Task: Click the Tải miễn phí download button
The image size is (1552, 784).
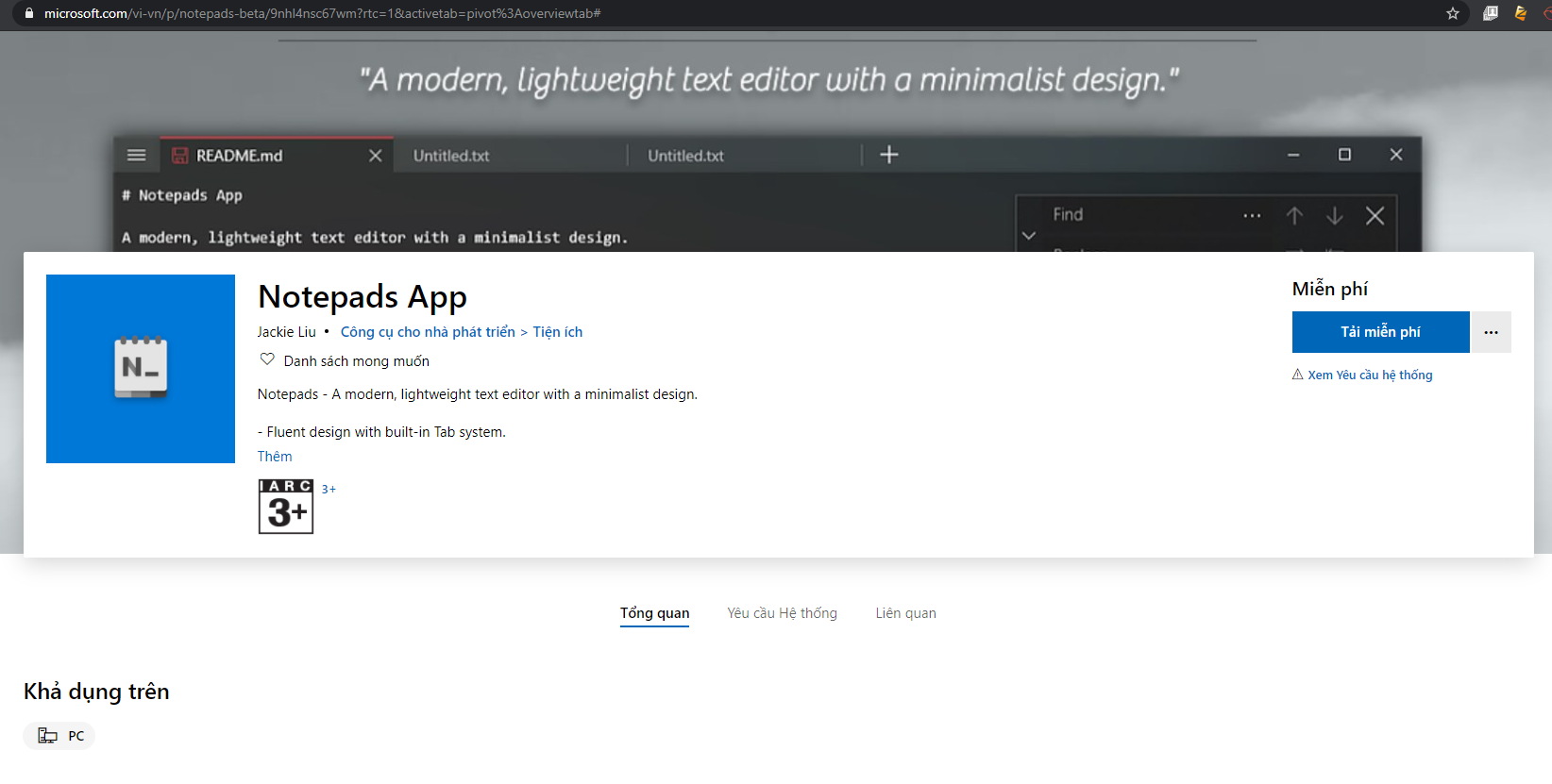Action: 1380,332
